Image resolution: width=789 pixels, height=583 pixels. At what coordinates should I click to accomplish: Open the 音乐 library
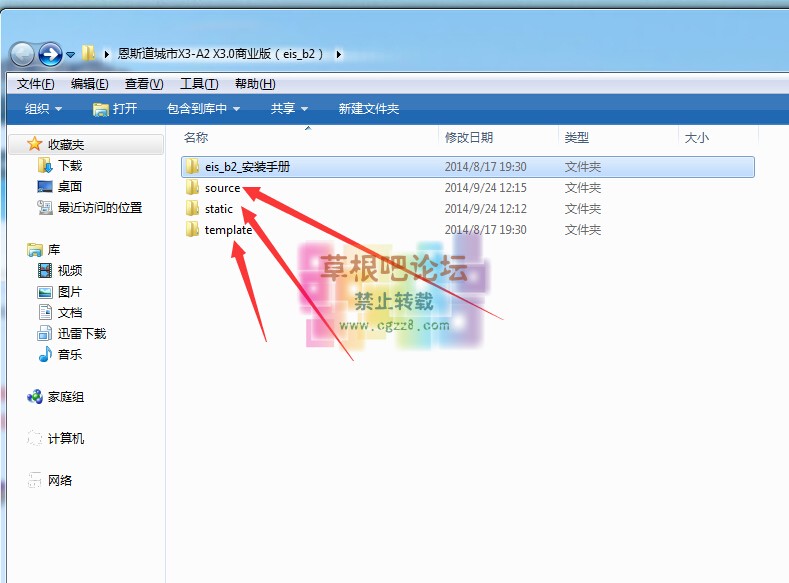69,355
